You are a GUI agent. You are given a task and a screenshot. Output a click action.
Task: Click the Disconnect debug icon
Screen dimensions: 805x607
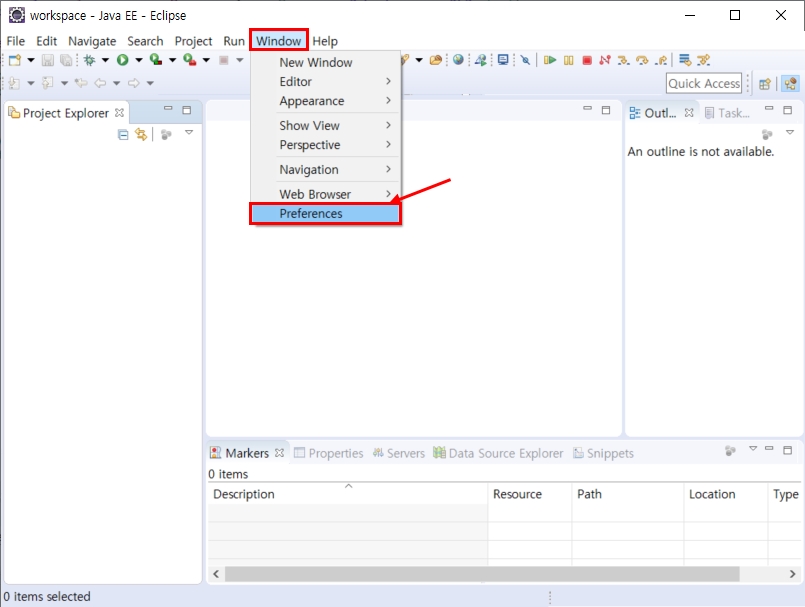pos(605,60)
